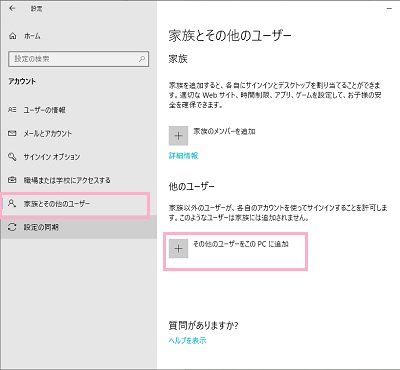The width and height of the screenshot is (400, 370).
Task: Click plus icon for その他のユーザーをこの PC に追加
Action: (178, 248)
